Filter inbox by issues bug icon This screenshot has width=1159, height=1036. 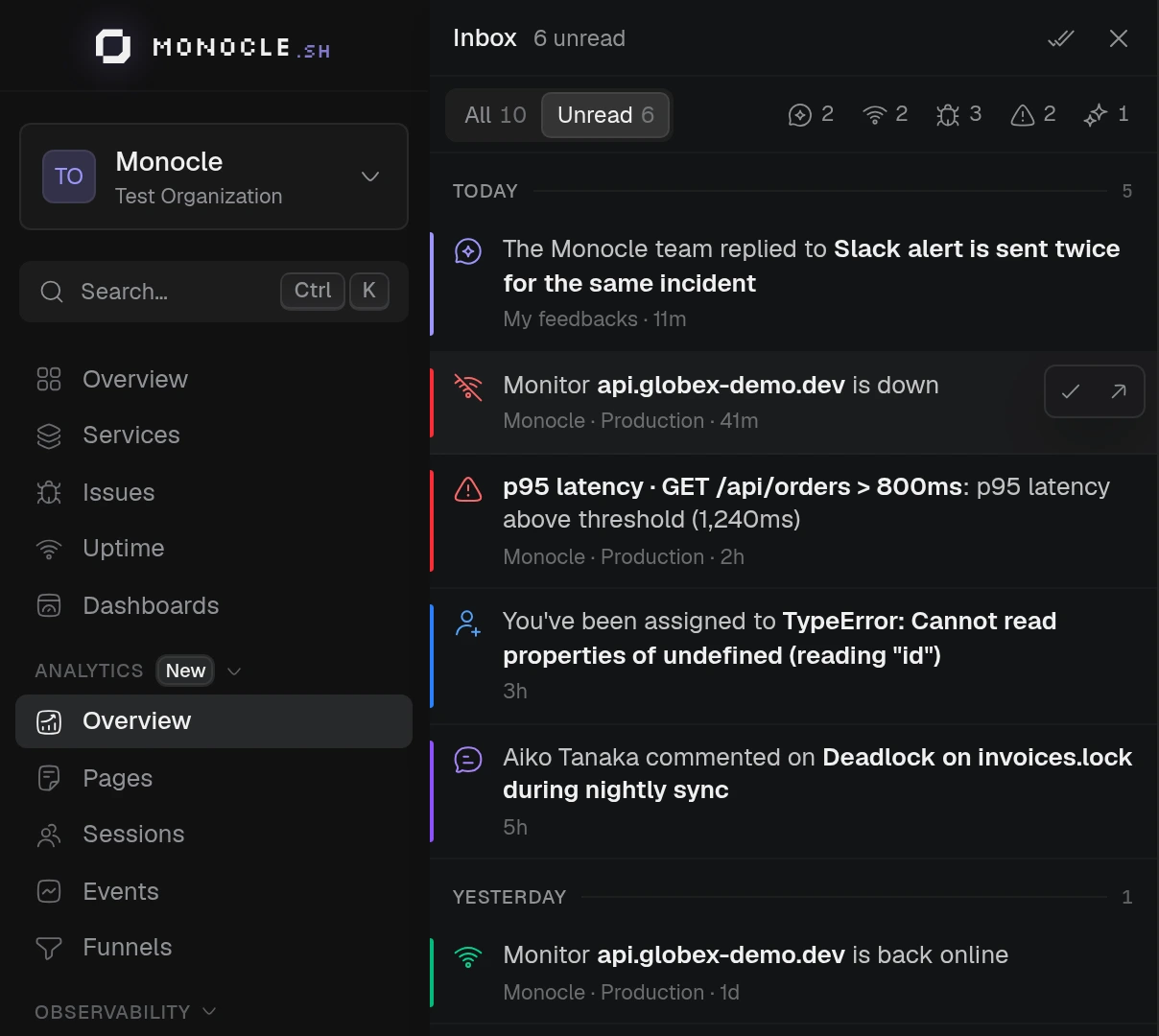pos(958,115)
